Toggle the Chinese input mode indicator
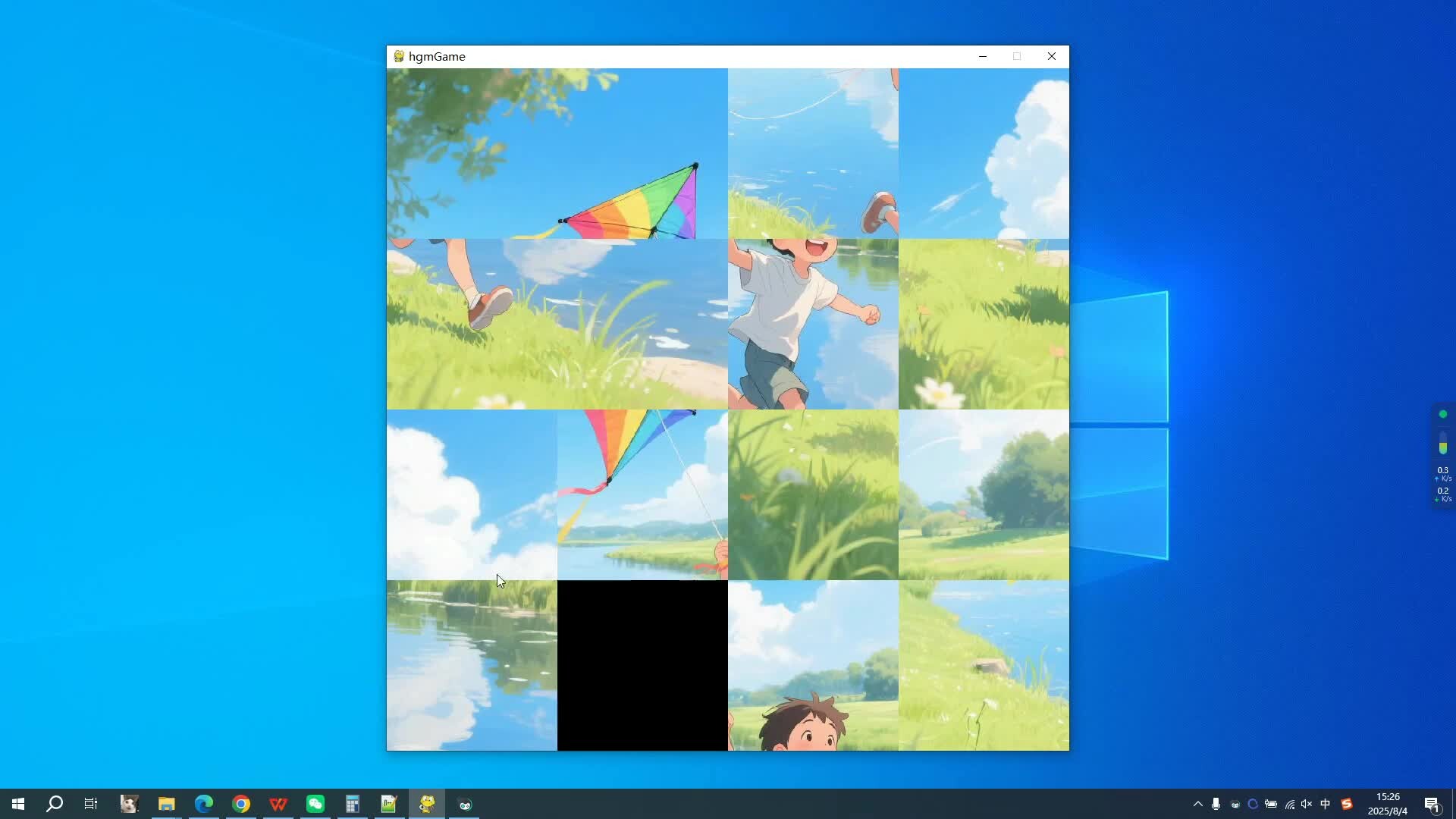 pyautogui.click(x=1326, y=804)
